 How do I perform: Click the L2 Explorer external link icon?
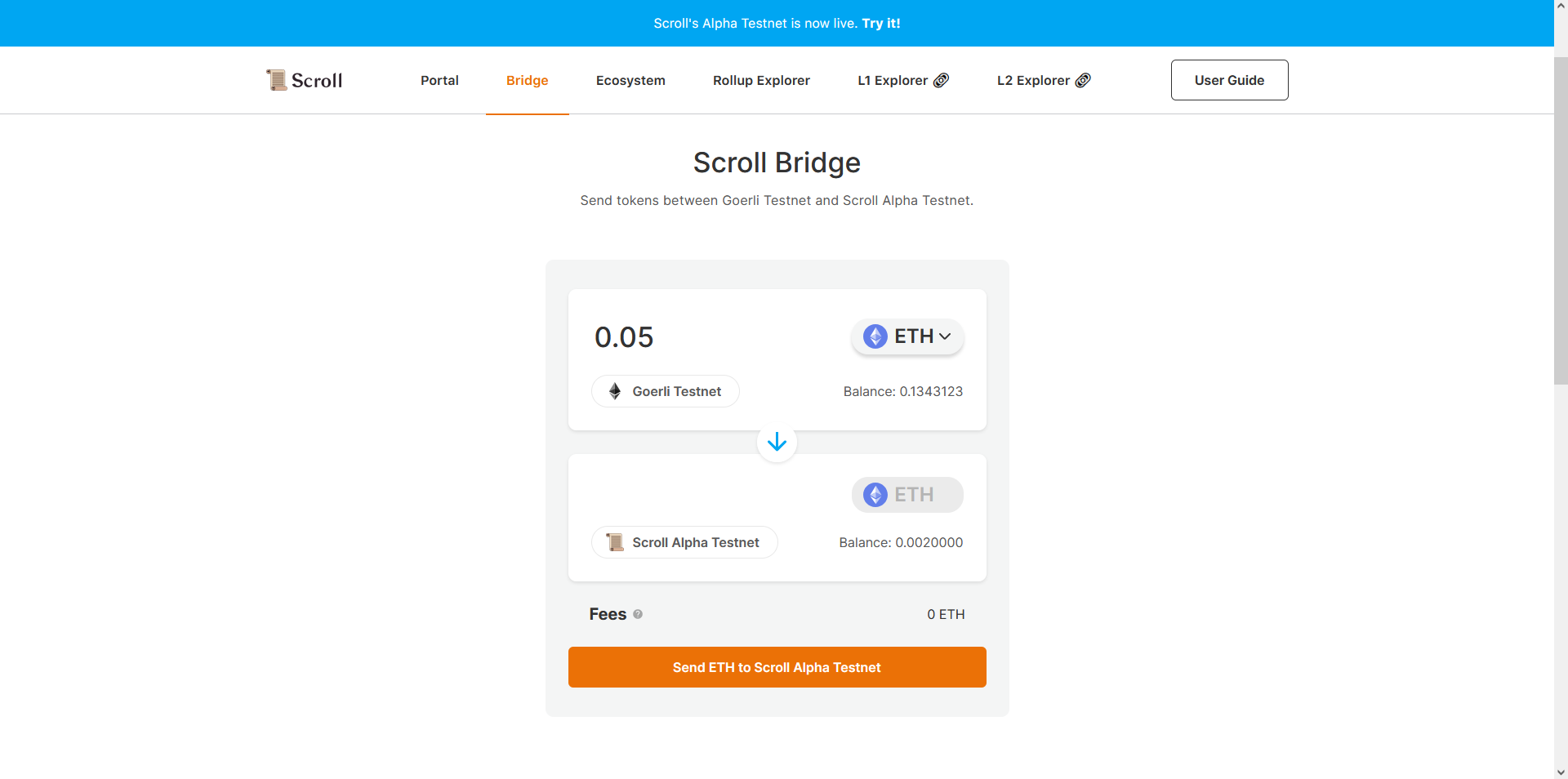coord(1083,80)
